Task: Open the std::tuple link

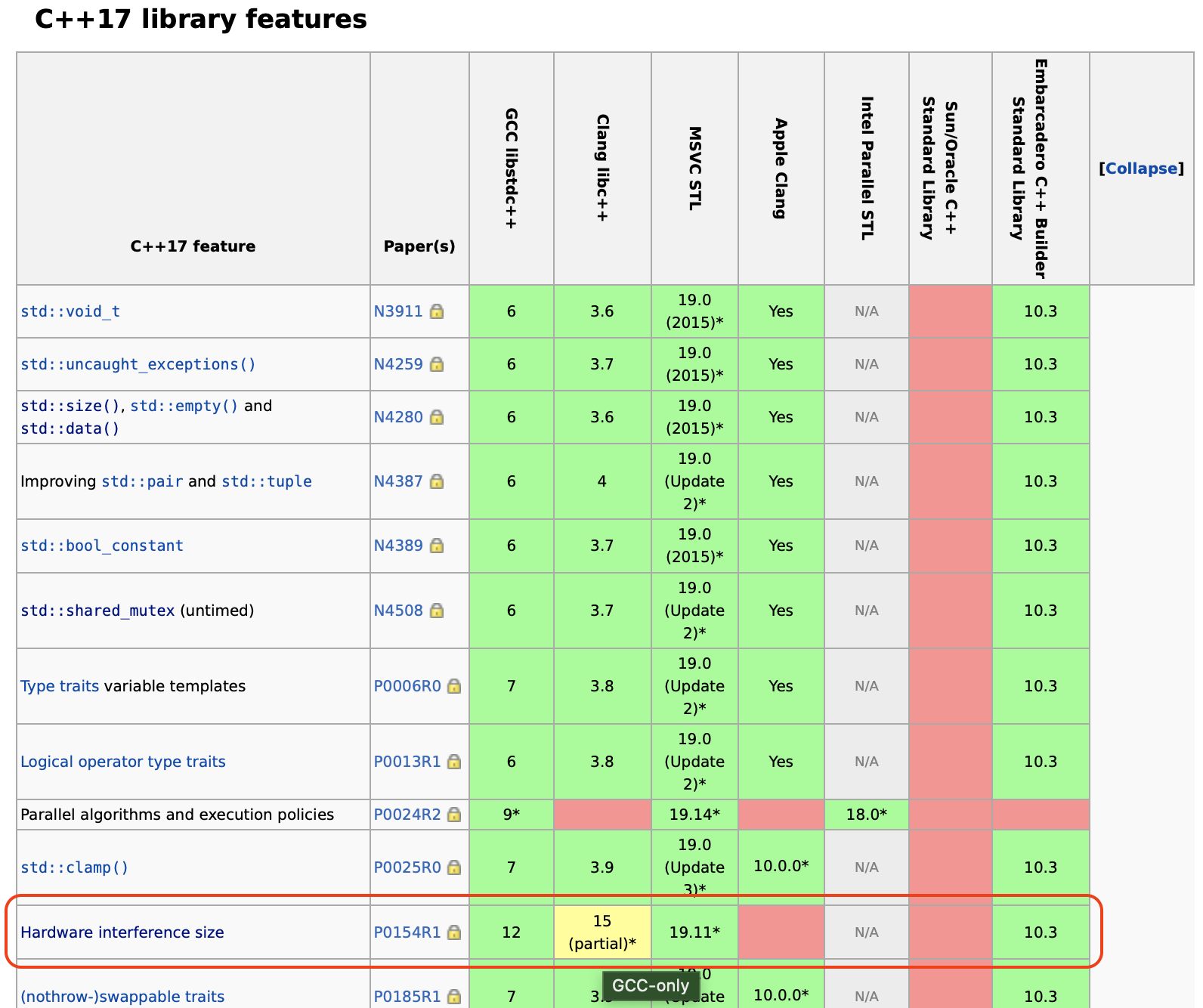Action: click(267, 481)
